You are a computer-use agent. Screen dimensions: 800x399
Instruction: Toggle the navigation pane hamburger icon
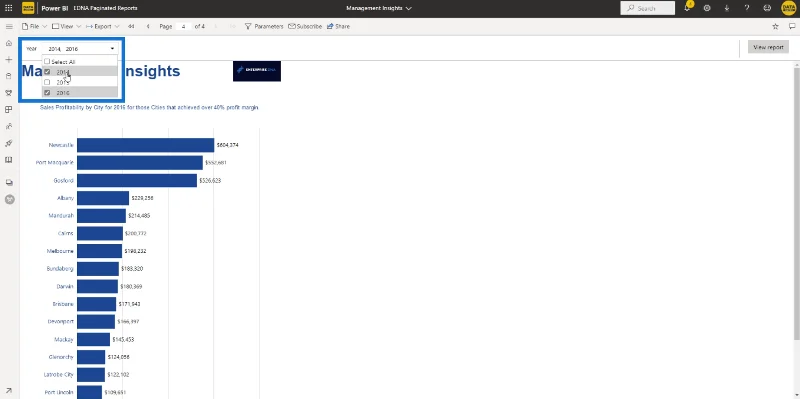(x=9, y=27)
